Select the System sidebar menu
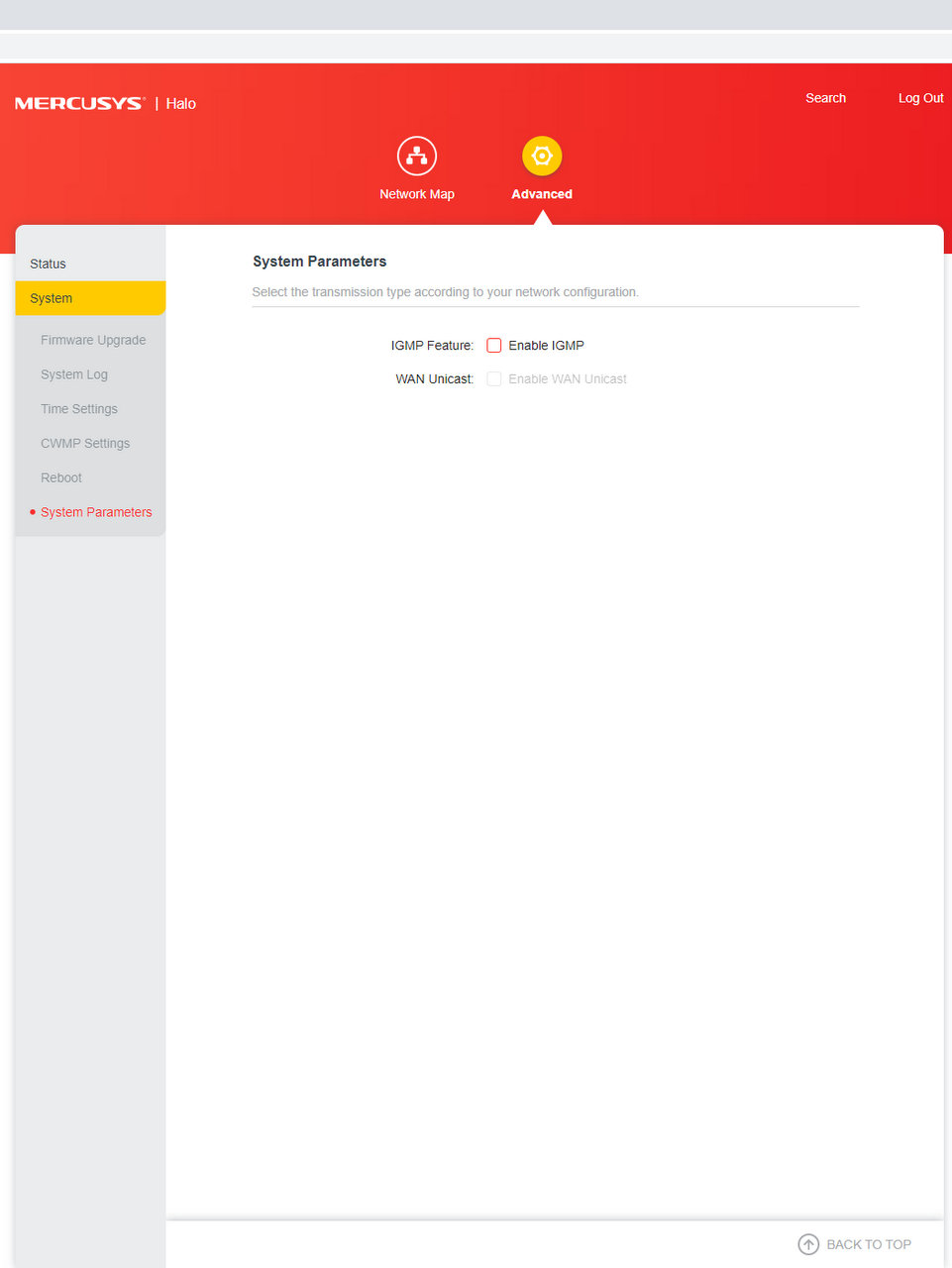The image size is (952, 1268). point(90,298)
